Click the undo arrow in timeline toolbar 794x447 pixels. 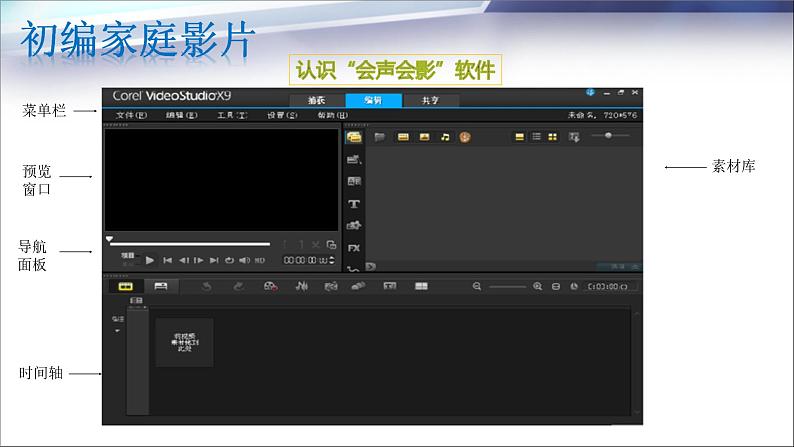[x=207, y=287]
